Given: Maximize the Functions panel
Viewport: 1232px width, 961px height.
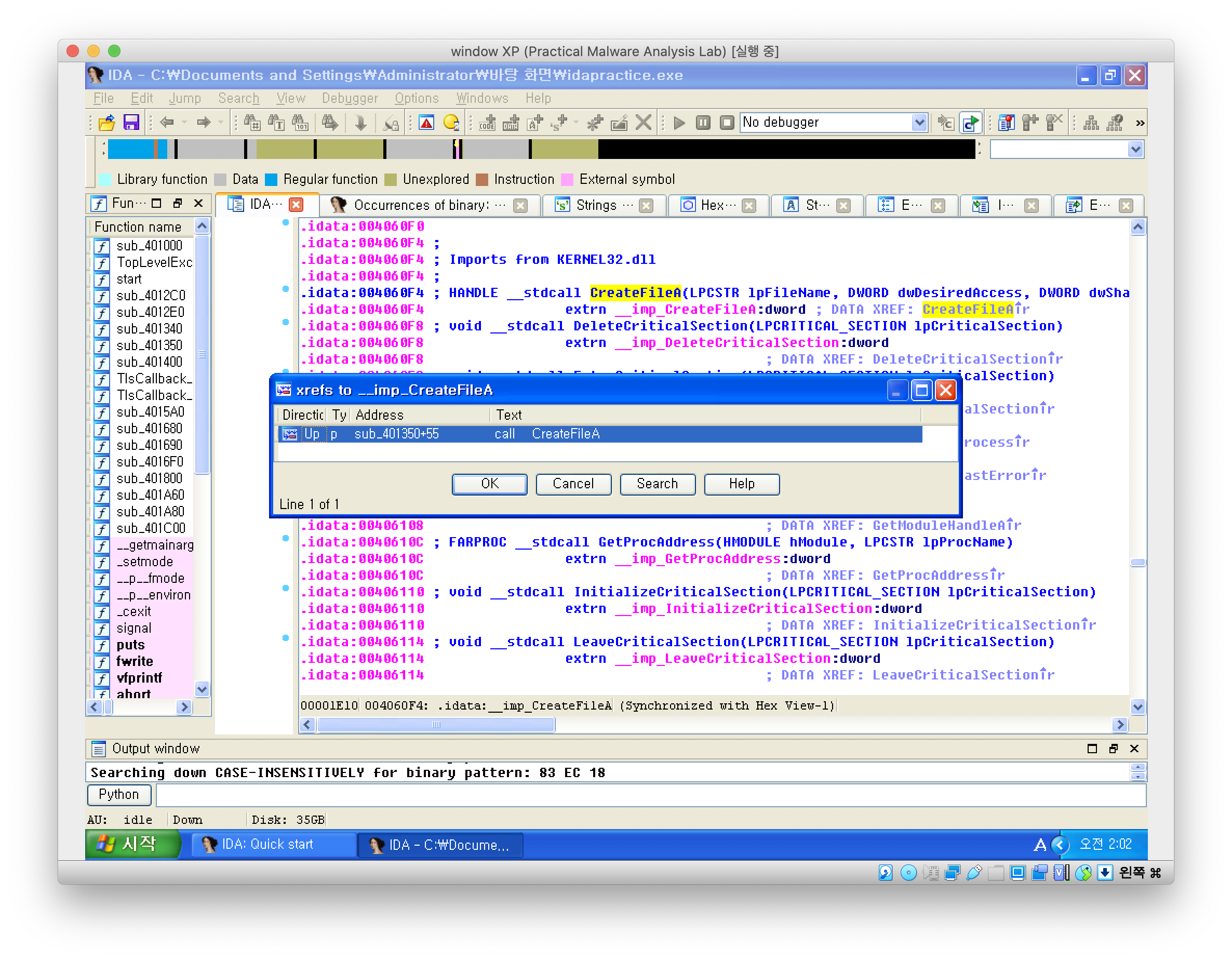Looking at the screenshot, I should (x=157, y=203).
